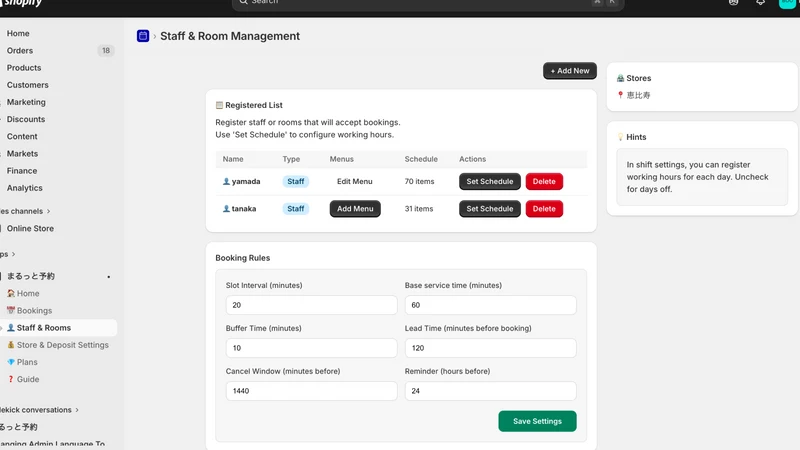800x450 pixels.
Task: Expand the Apps section chevron
Action: [13, 254]
